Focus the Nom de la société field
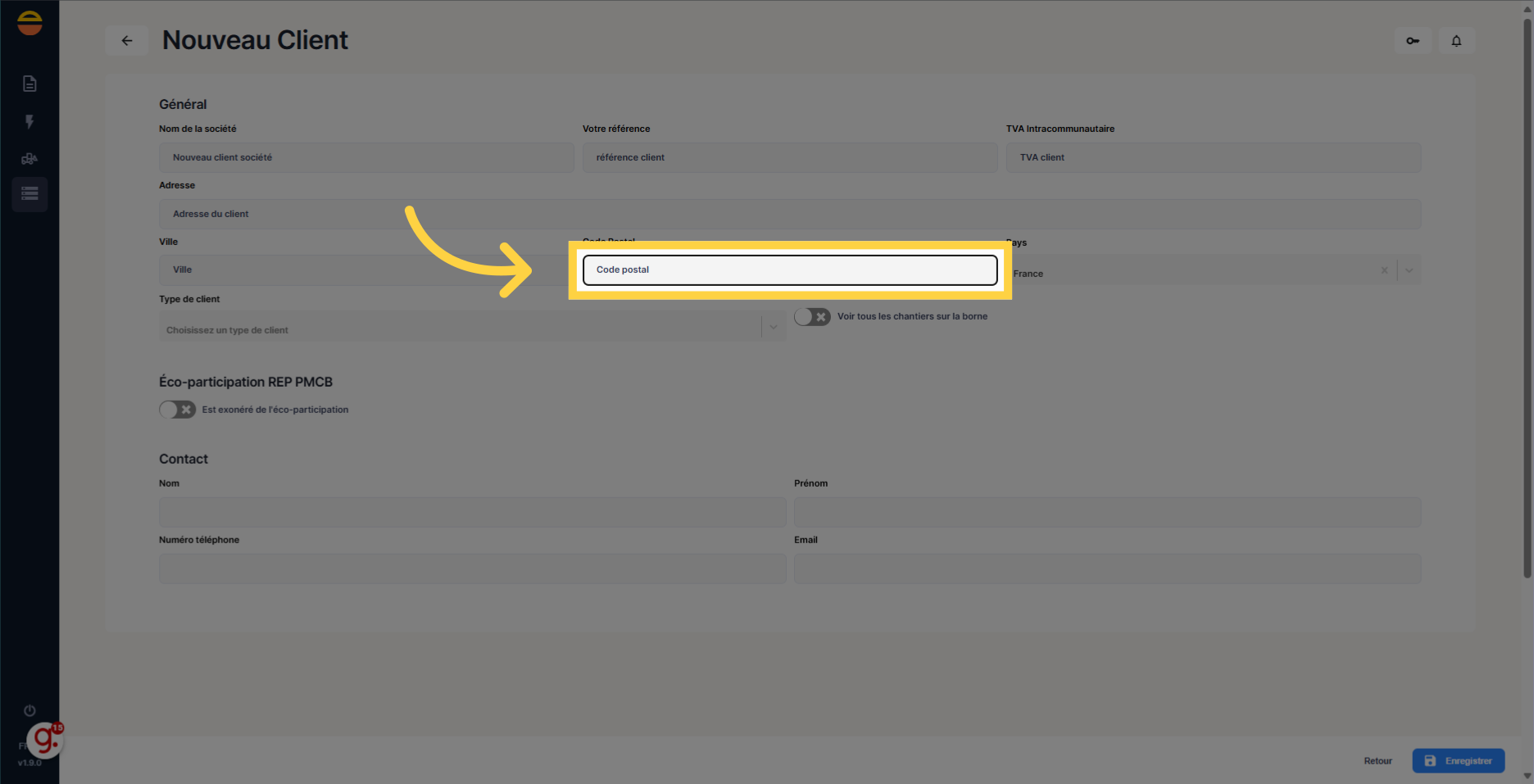Image resolution: width=1534 pixels, height=784 pixels. pyautogui.click(x=366, y=157)
